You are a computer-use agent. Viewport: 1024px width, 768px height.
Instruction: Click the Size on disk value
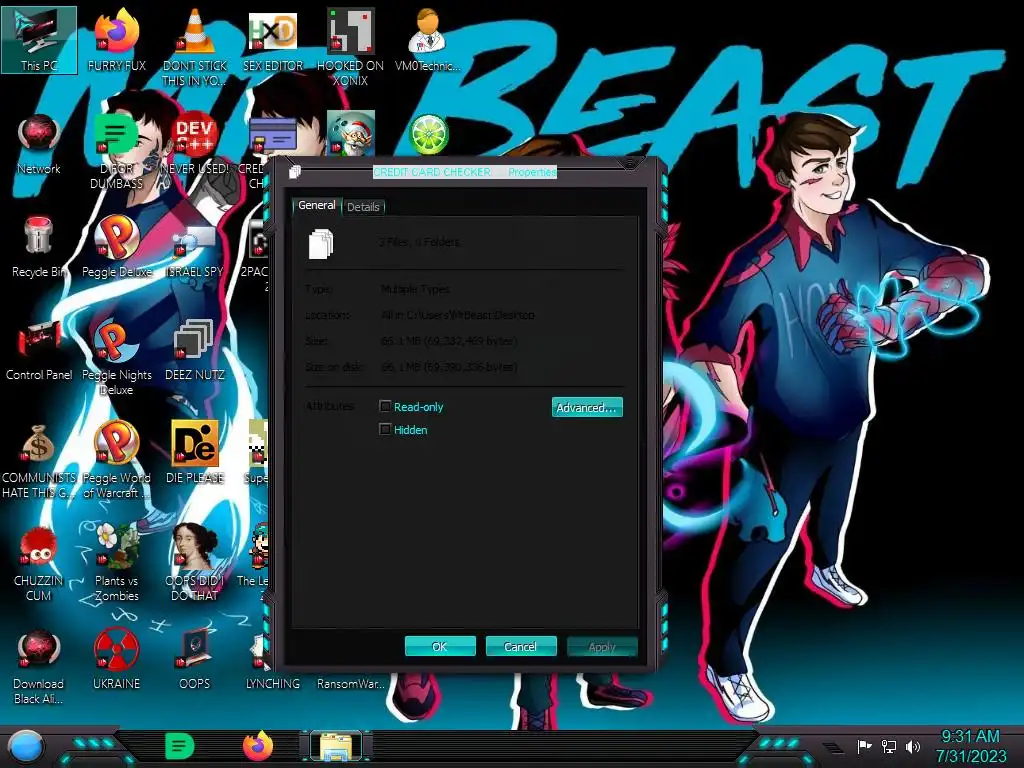point(449,367)
